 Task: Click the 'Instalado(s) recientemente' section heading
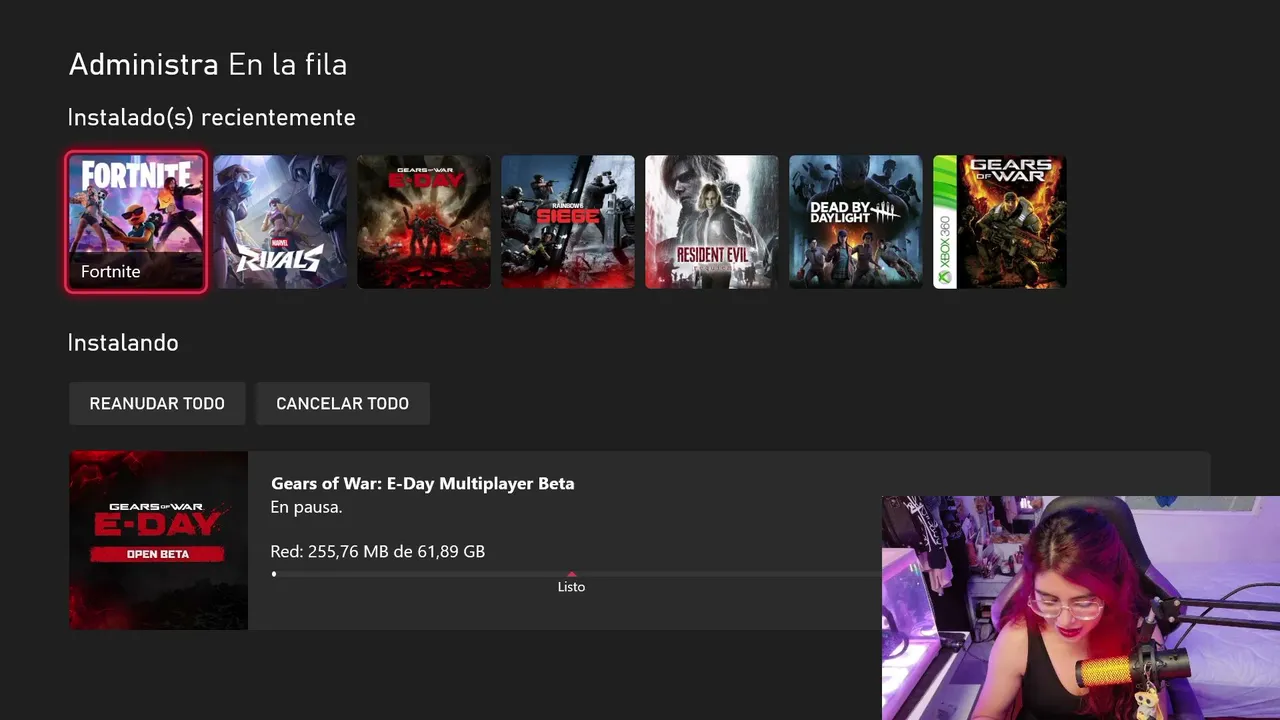click(x=212, y=118)
